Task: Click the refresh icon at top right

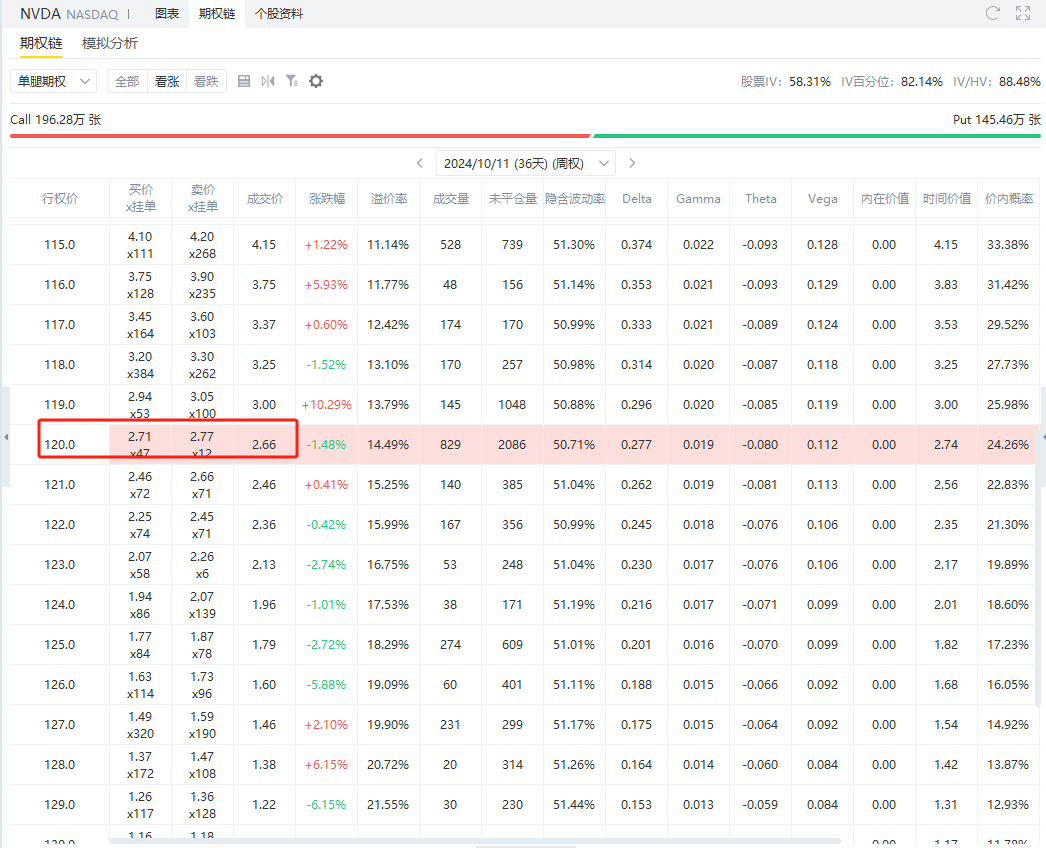Action: [993, 13]
